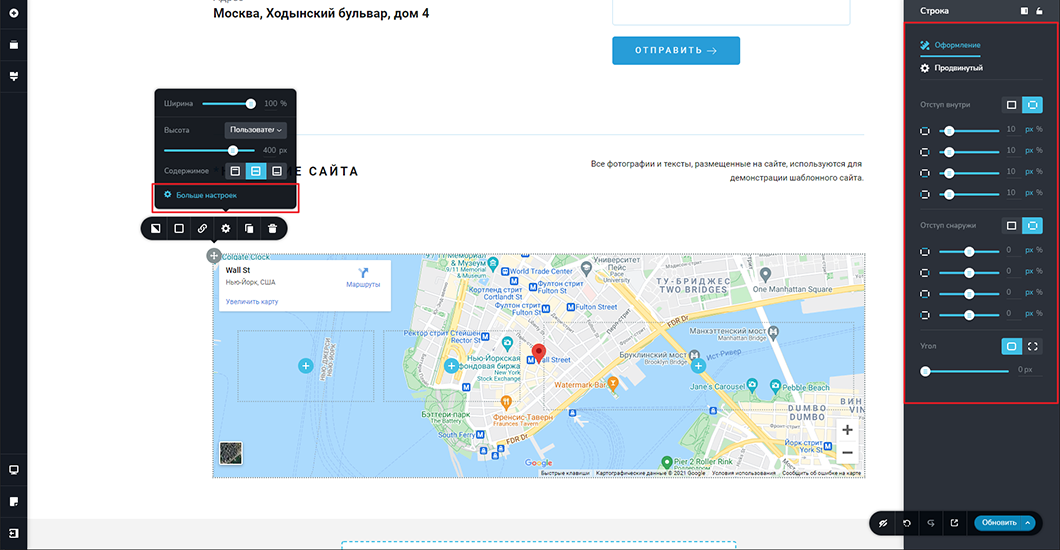Select grouped mode for Отступ снаружи
1060x550 pixels.
pyautogui.click(x=1011, y=226)
